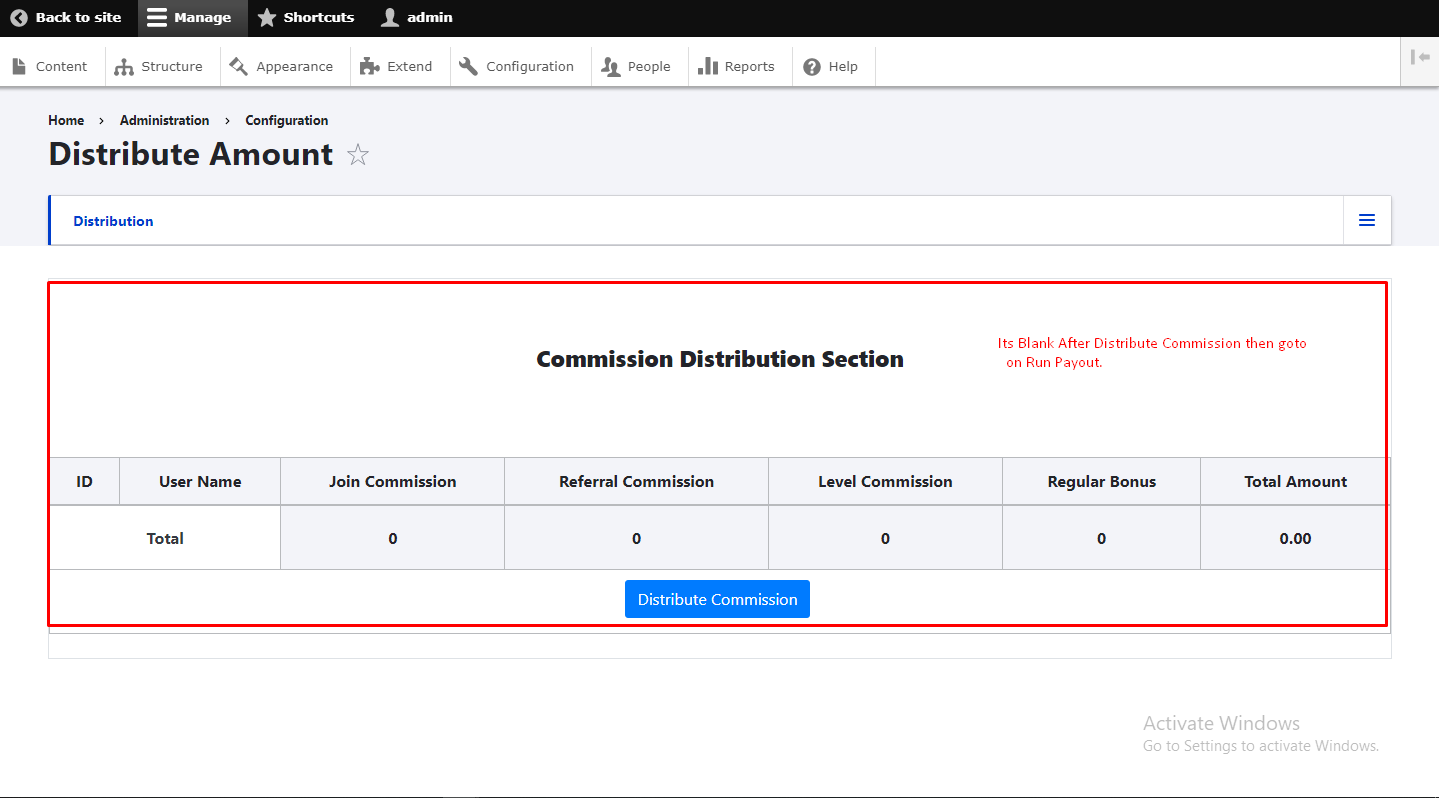
Task: Go to Home breadcrumb link
Action: click(66, 120)
